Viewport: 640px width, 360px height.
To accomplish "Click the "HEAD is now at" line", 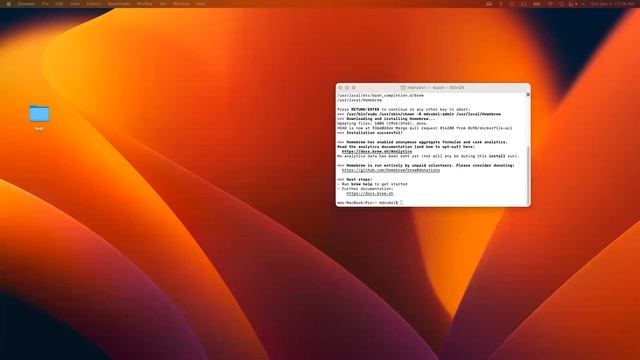I will 424,128.
